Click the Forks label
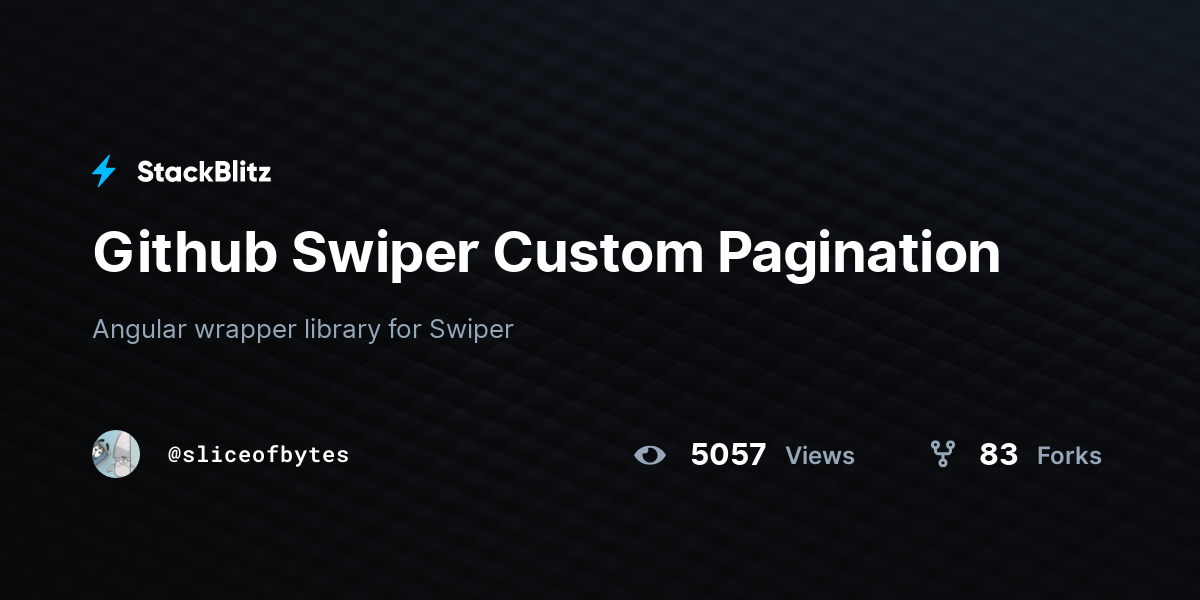 click(x=1069, y=456)
